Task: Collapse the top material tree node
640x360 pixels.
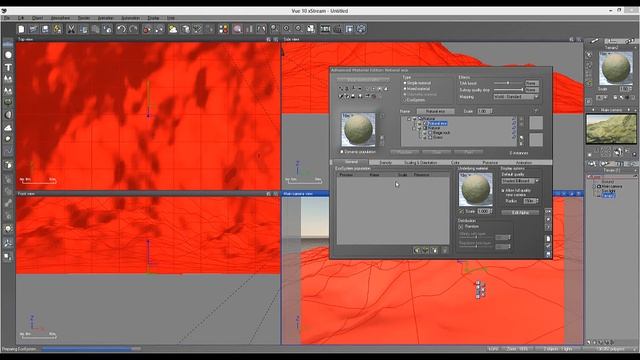Action: [x=409, y=119]
